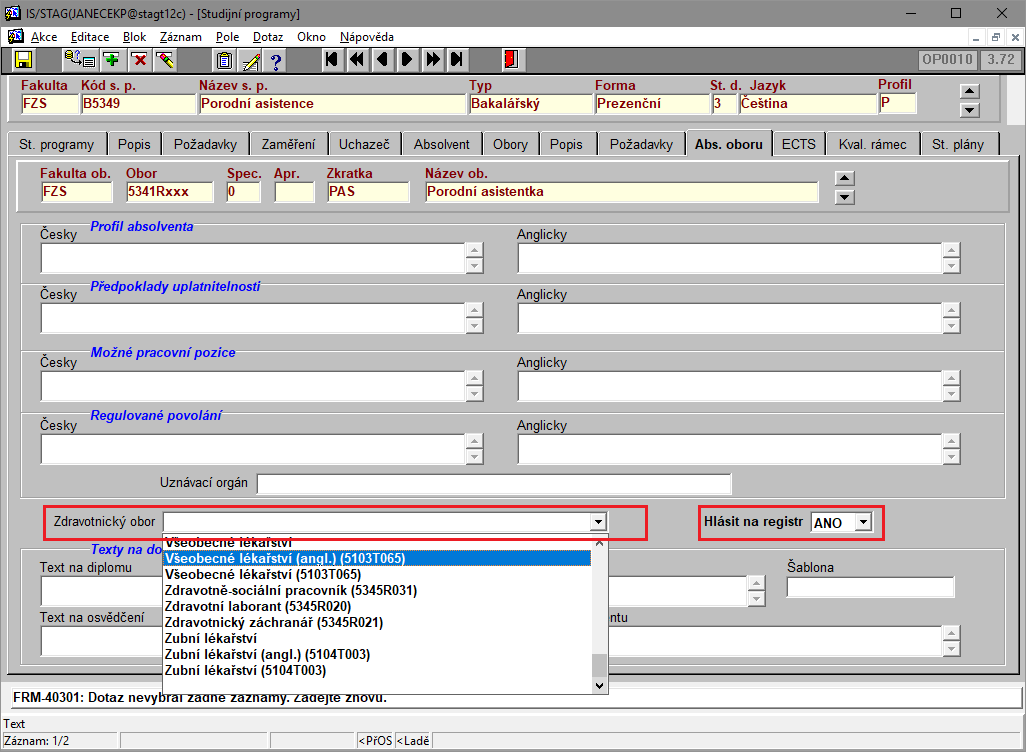The height and width of the screenshot is (752, 1027).
Task: Click the Šablona input field
Action: click(x=870, y=587)
